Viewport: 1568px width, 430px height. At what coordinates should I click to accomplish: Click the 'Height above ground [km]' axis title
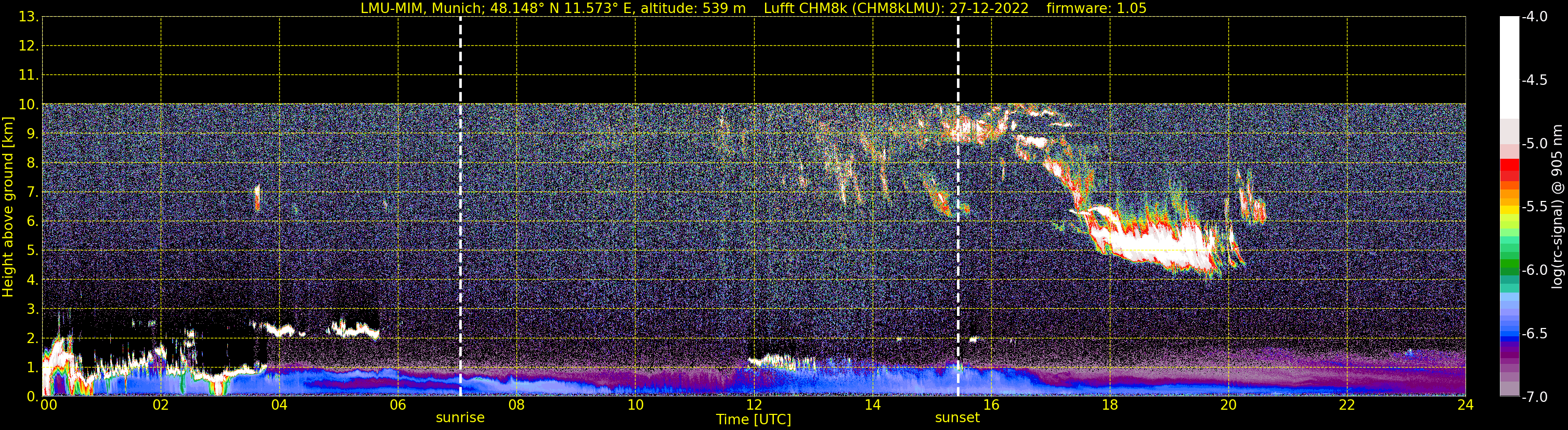(8, 207)
